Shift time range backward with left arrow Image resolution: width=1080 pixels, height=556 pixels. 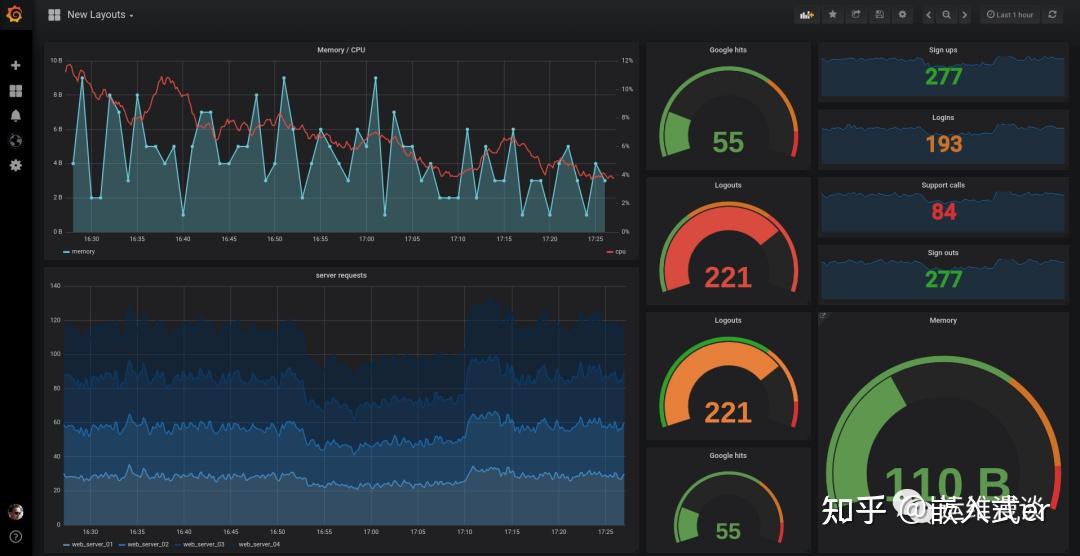click(929, 14)
